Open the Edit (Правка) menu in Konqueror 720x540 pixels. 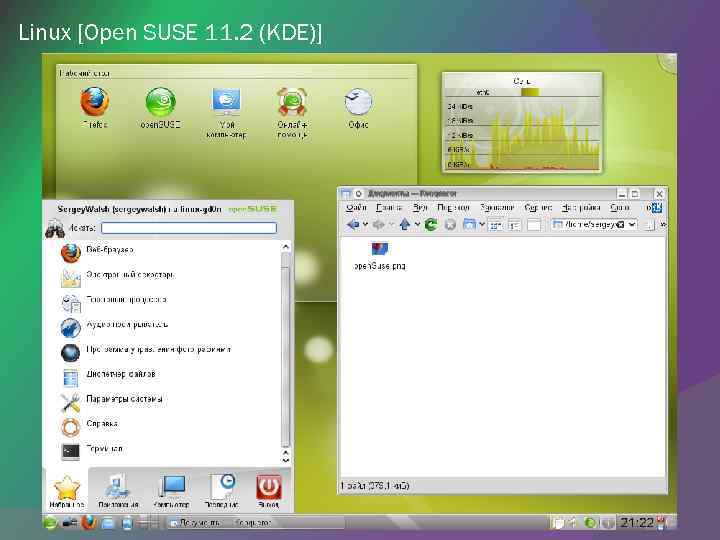pos(388,208)
